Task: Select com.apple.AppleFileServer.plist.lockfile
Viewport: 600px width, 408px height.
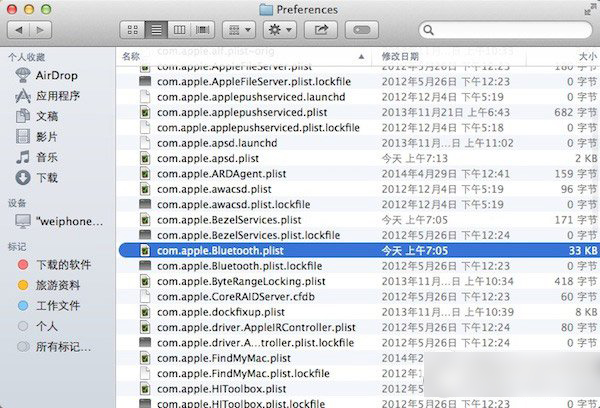Action: click(358, 82)
